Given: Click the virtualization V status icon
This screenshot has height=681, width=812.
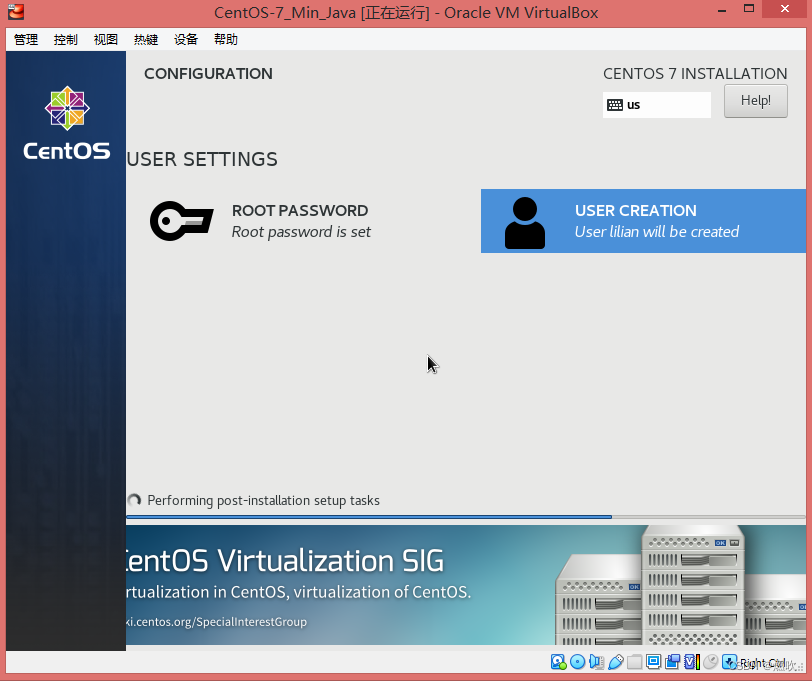Looking at the screenshot, I should coord(692,662).
